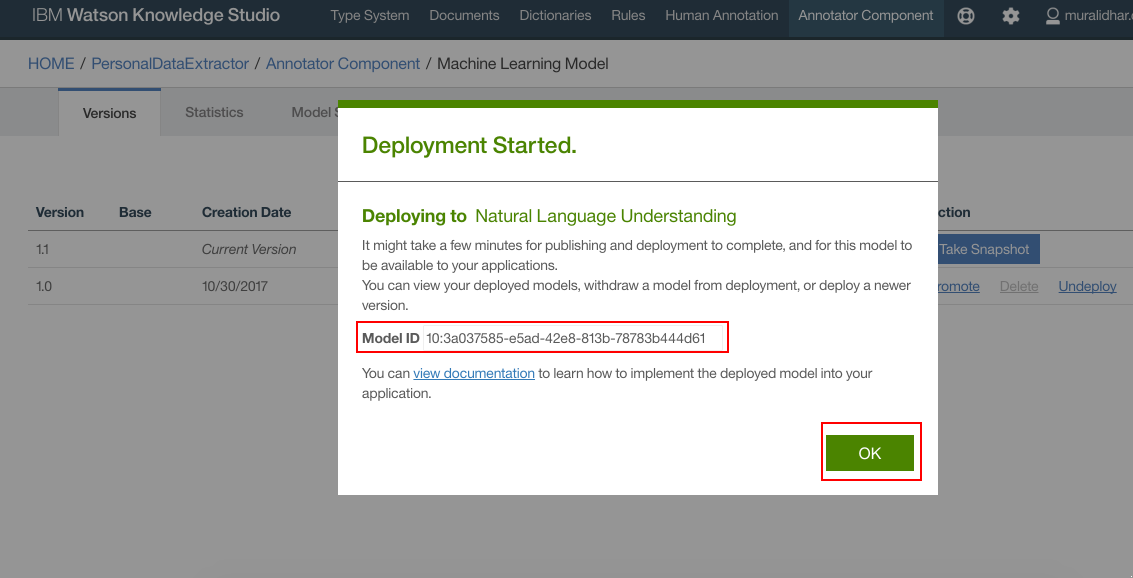This screenshot has width=1133, height=578.
Task: Select the version 1.0 cell
Action: click(44, 286)
